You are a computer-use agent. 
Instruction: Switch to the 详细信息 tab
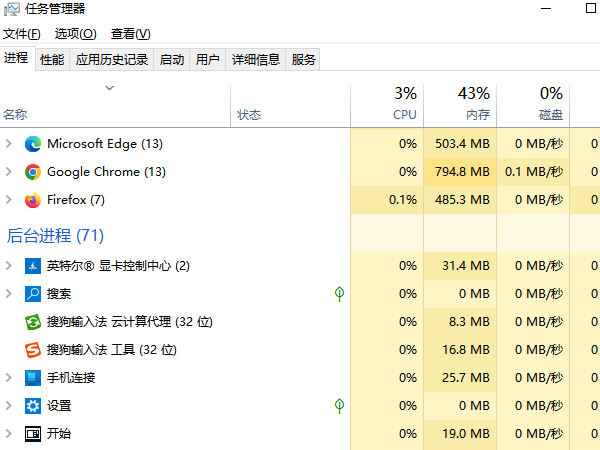pyautogui.click(x=256, y=60)
